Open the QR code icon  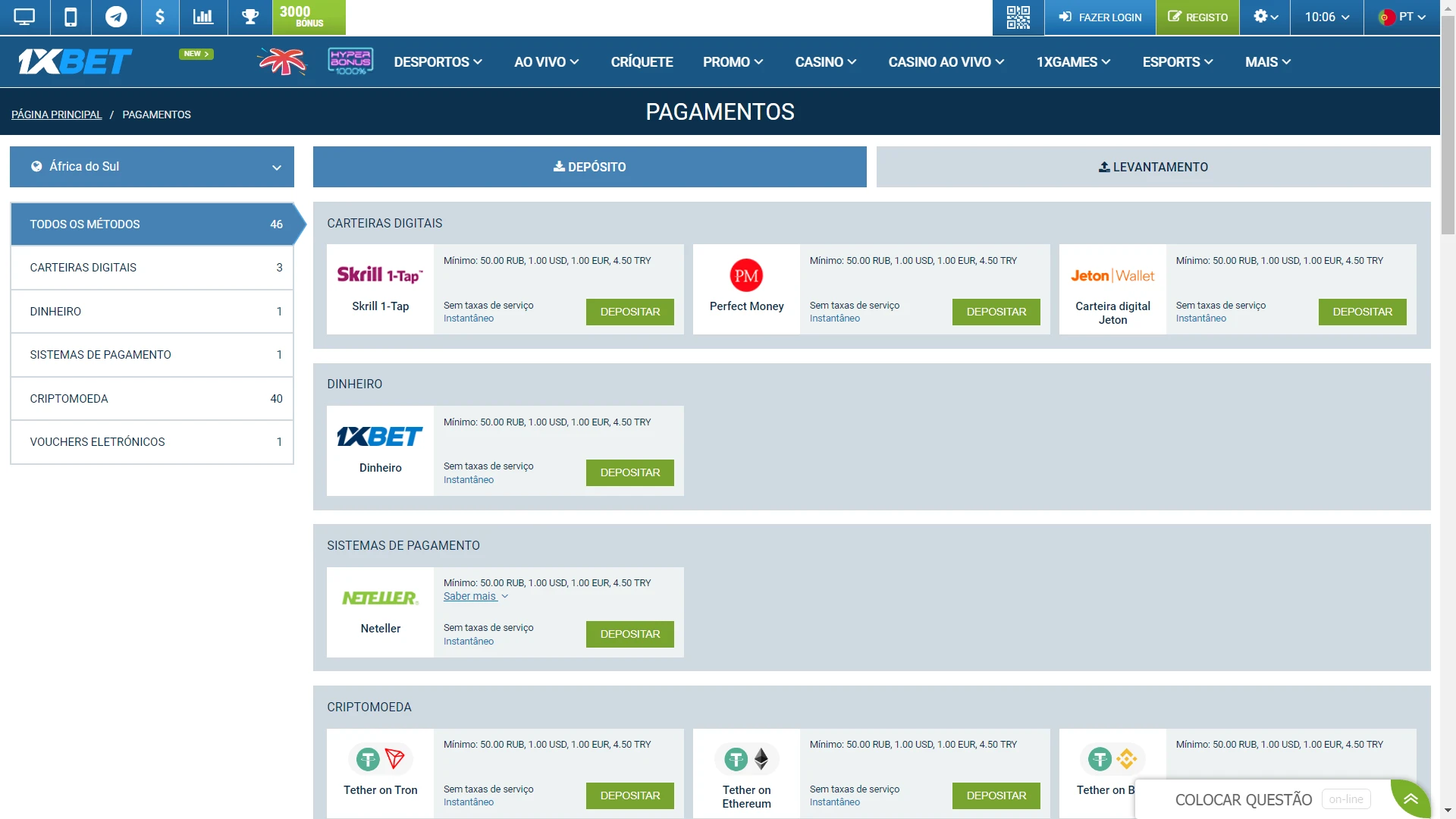pos(1018,17)
